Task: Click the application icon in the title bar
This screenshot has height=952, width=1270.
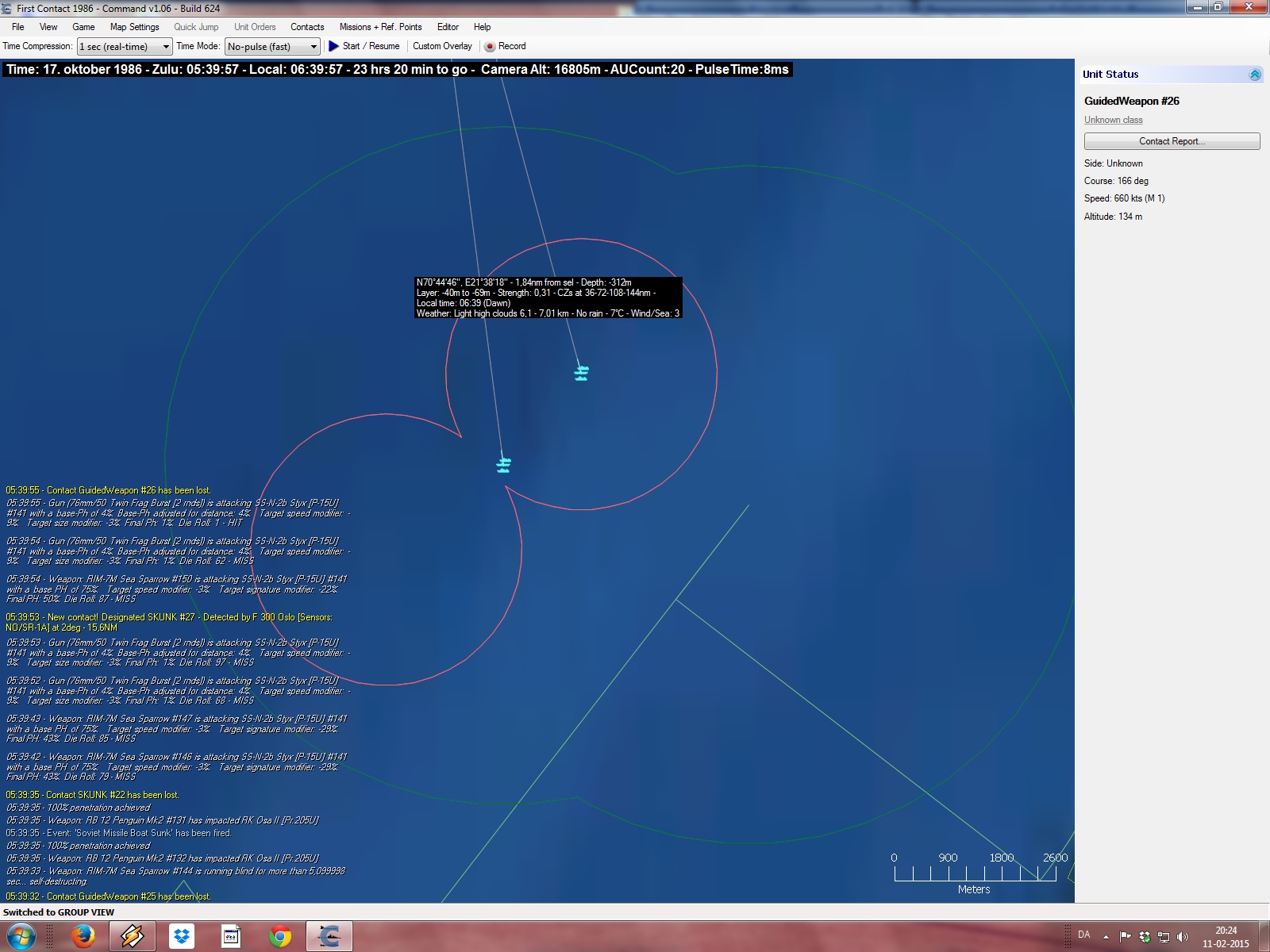Action: (x=7, y=9)
